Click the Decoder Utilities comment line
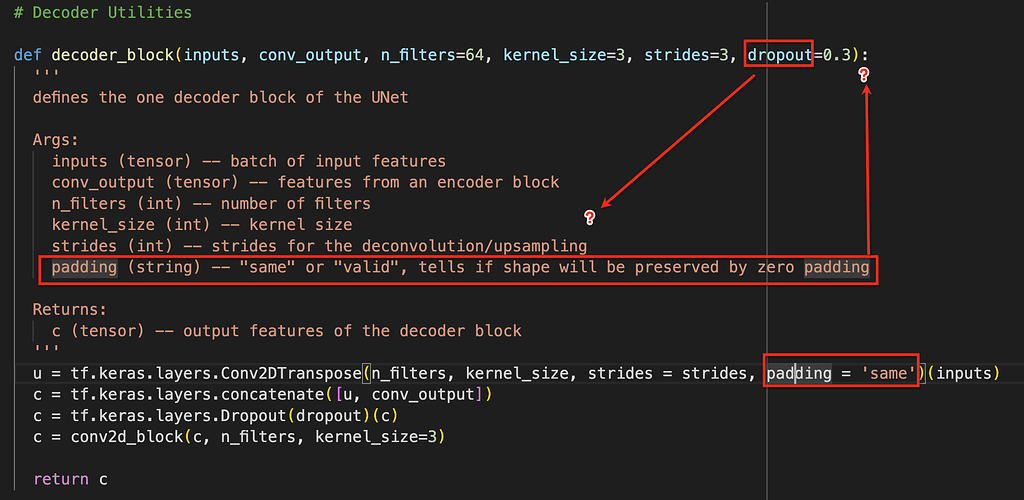Screen dimensions: 1024x500 tap(103, 13)
